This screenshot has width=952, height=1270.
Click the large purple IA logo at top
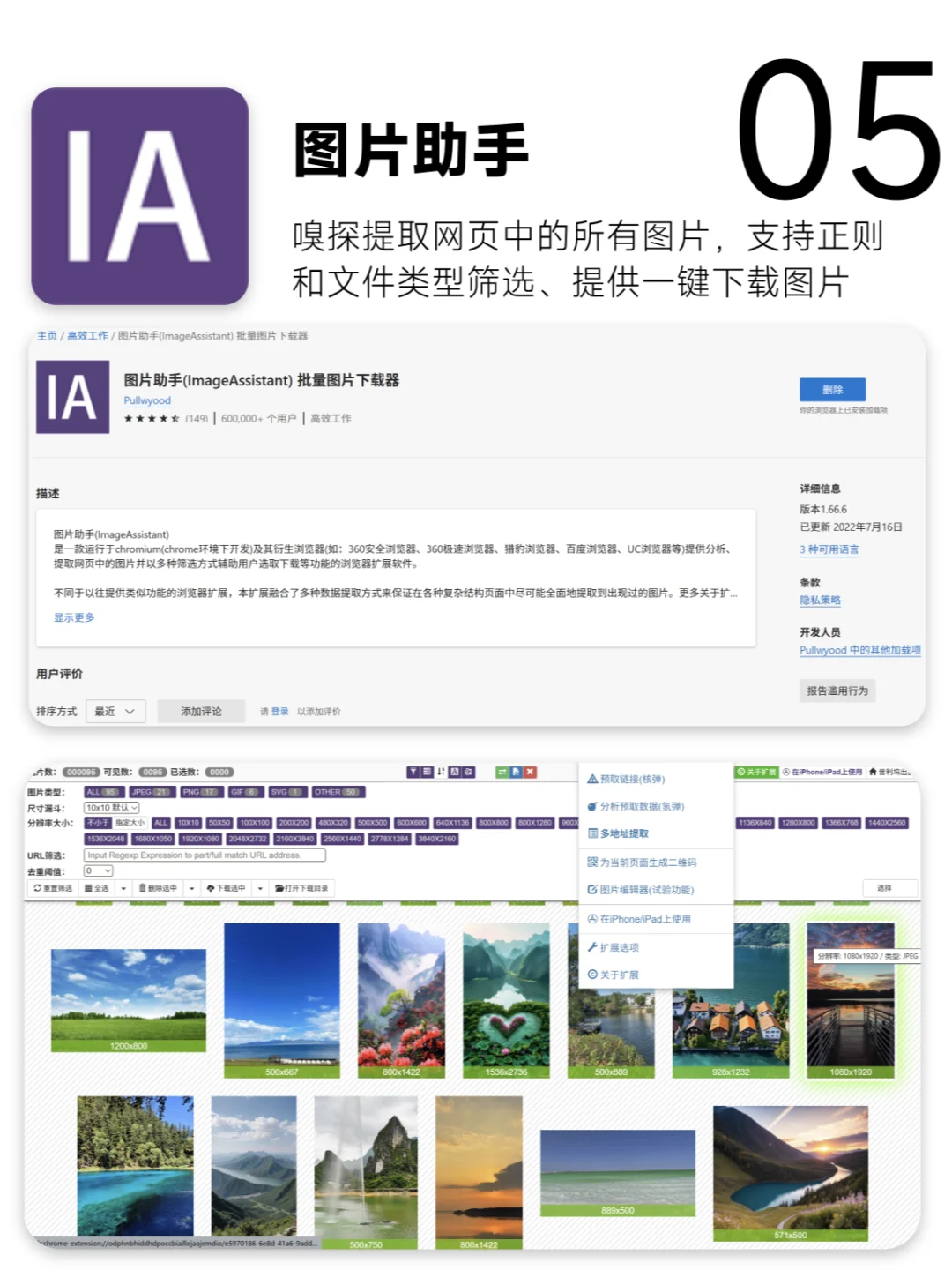pyautogui.click(x=139, y=196)
